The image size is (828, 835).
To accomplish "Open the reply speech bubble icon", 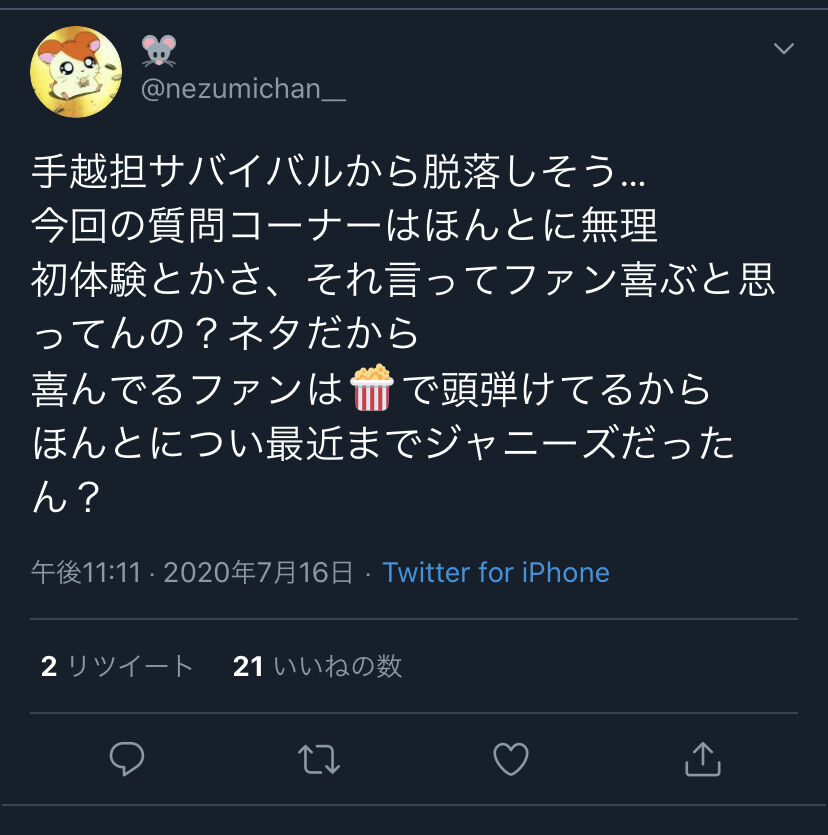I will 127,758.
